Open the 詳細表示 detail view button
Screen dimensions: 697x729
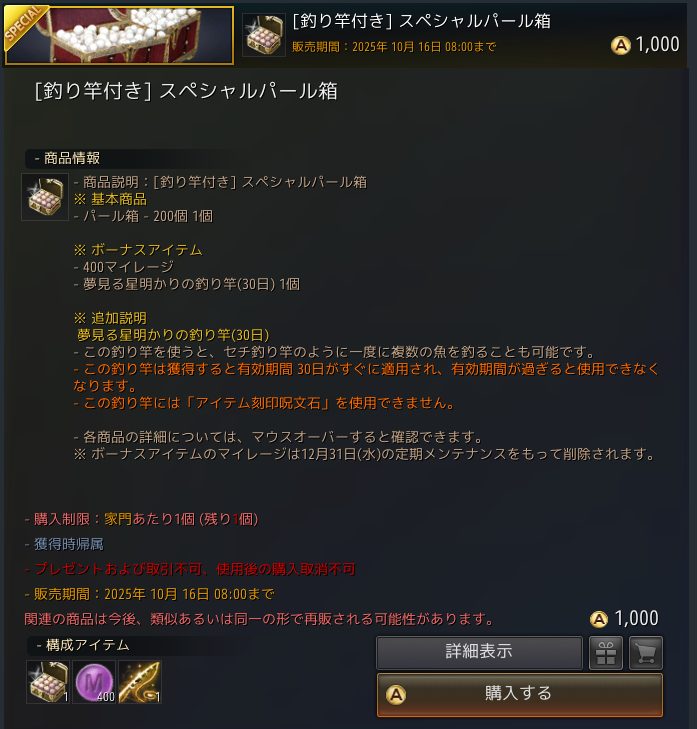tap(479, 653)
